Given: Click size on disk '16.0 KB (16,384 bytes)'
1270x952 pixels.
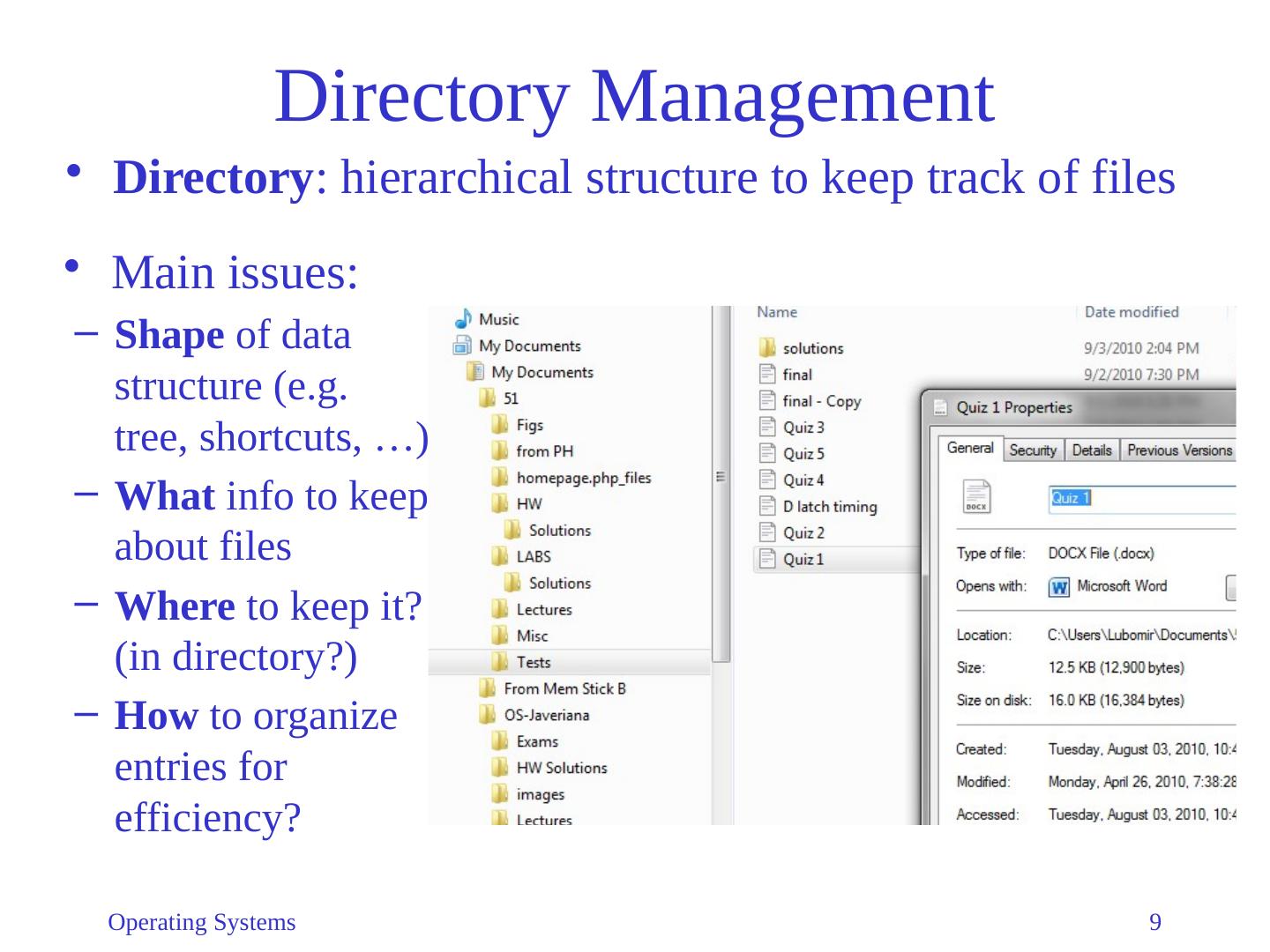Looking at the screenshot, I should [x=1116, y=701].
